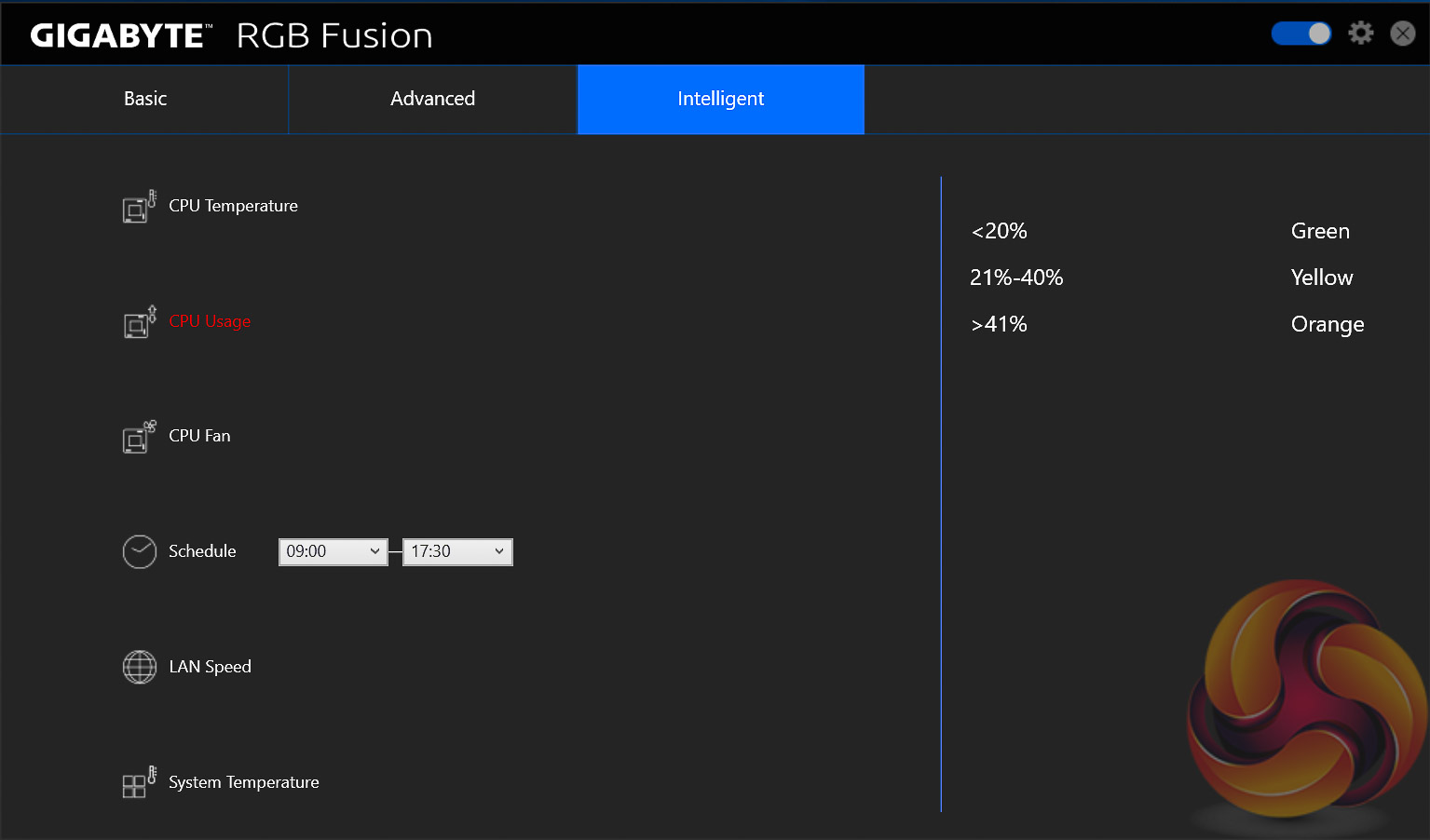The height and width of the screenshot is (840, 1430).
Task: Open the 17:30 end time dropdown
Action: 457,552
